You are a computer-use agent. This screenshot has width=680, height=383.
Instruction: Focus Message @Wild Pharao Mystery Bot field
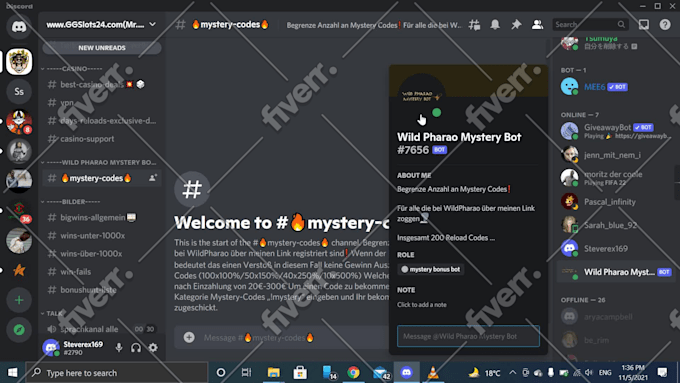pos(468,336)
